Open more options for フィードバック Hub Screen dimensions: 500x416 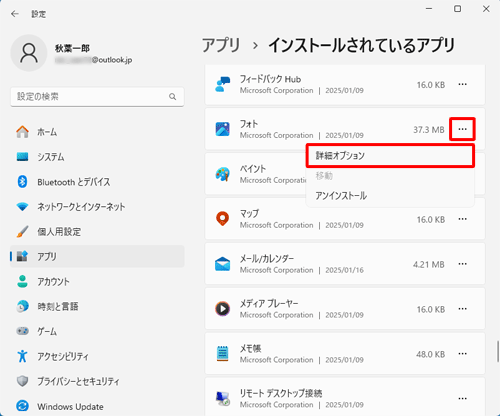click(x=462, y=84)
